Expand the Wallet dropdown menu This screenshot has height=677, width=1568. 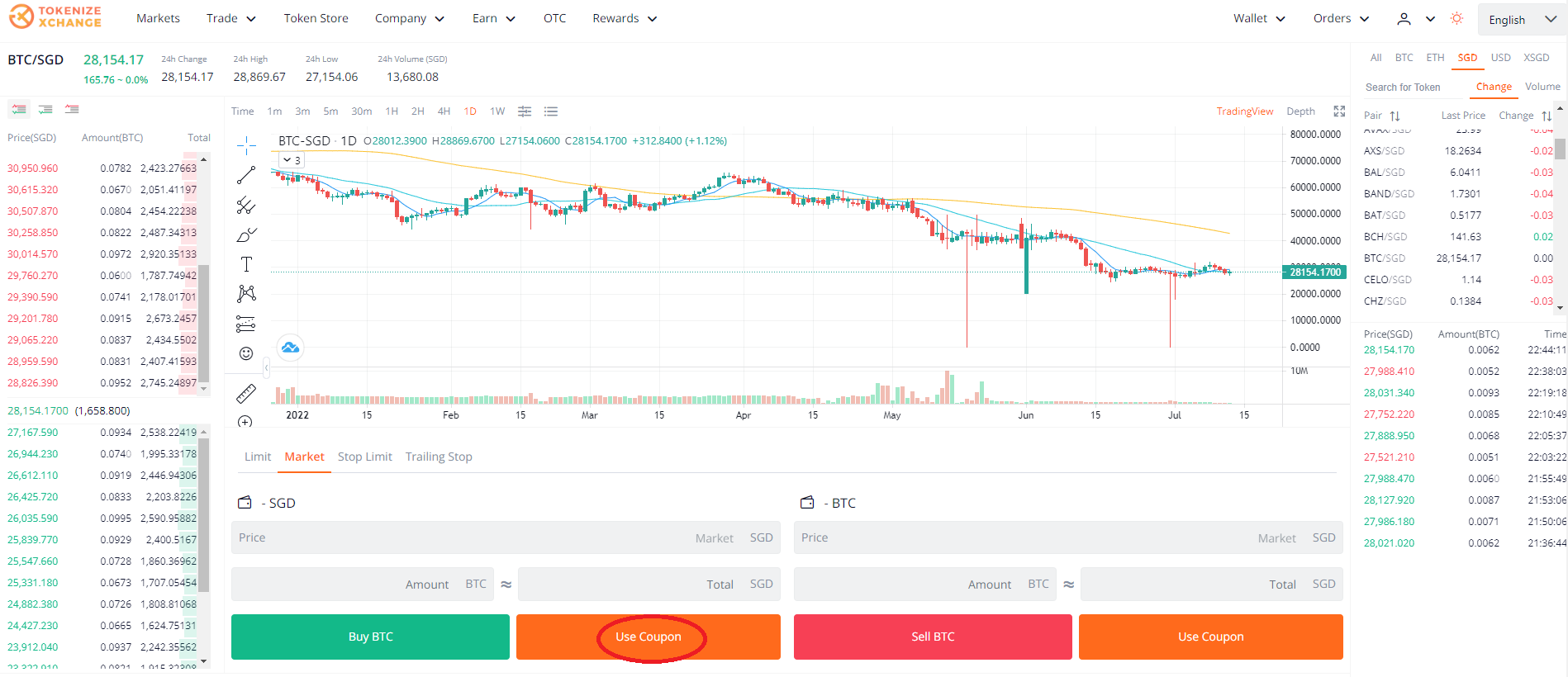point(1259,18)
